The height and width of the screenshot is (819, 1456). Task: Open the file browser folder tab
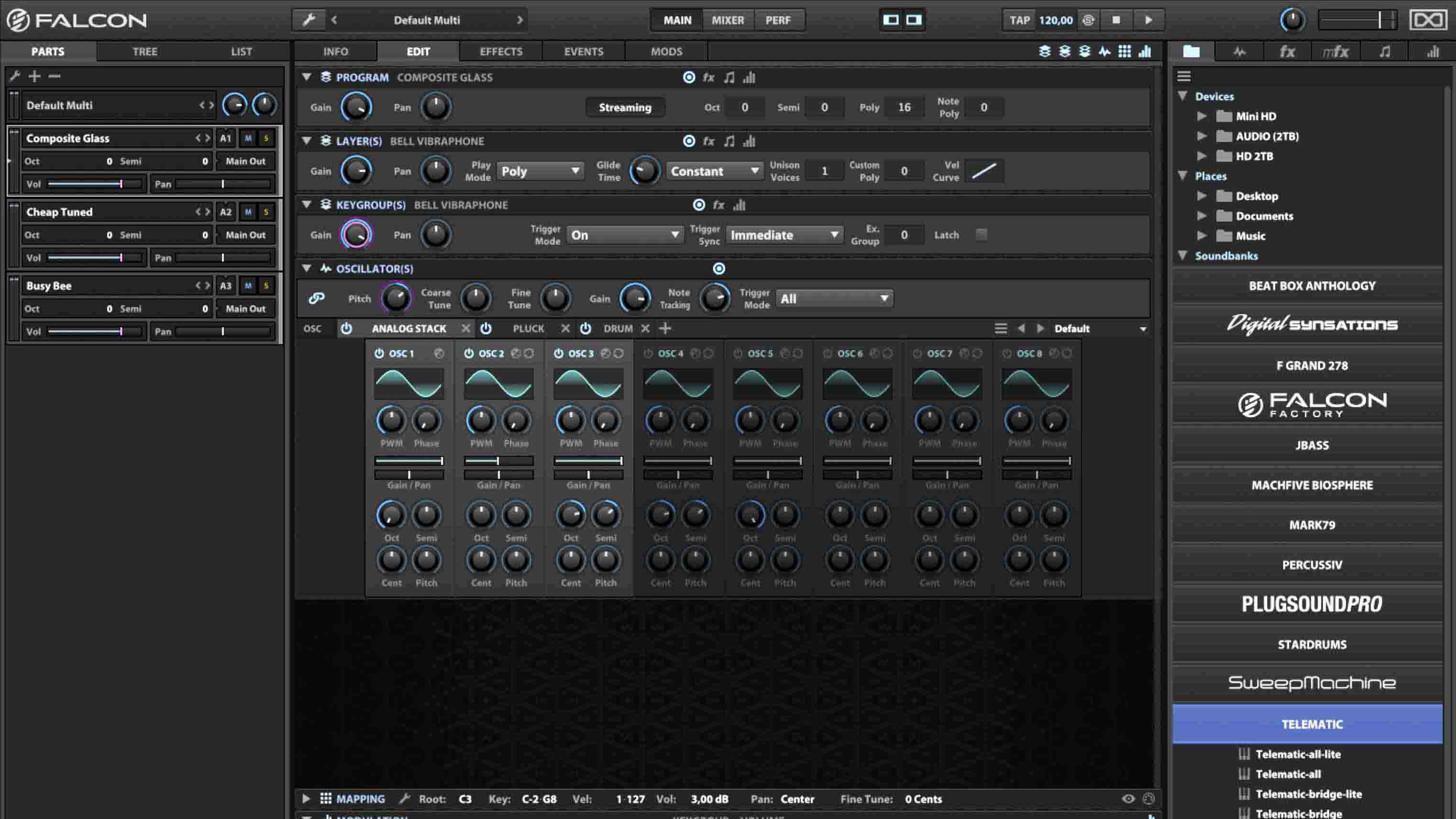point(1191,52)
